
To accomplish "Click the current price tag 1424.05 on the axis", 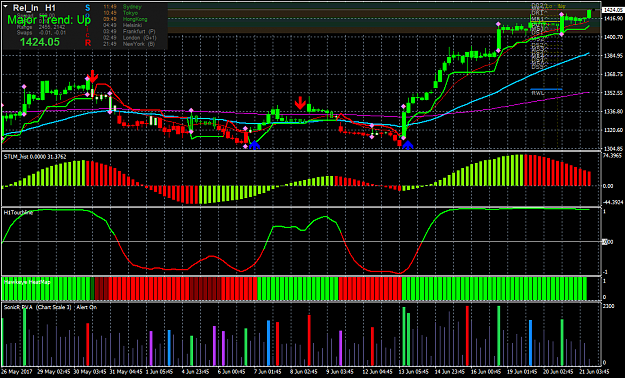I will pyautogui.click(x=612, y=10).
